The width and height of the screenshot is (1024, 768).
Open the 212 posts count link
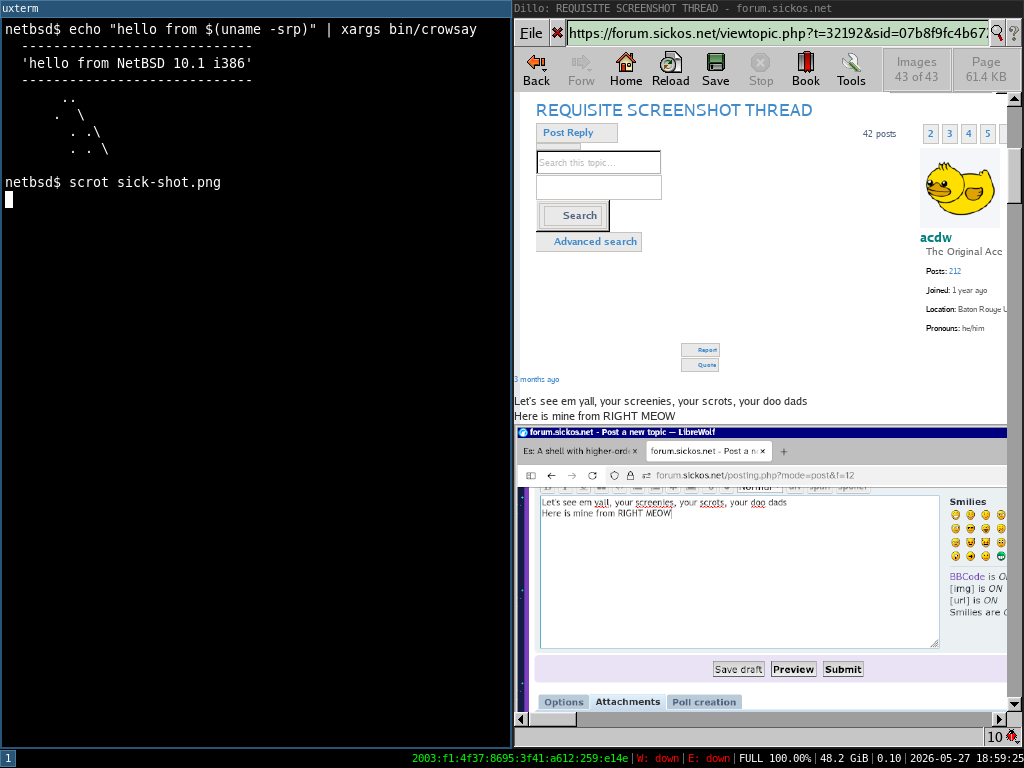955,271
